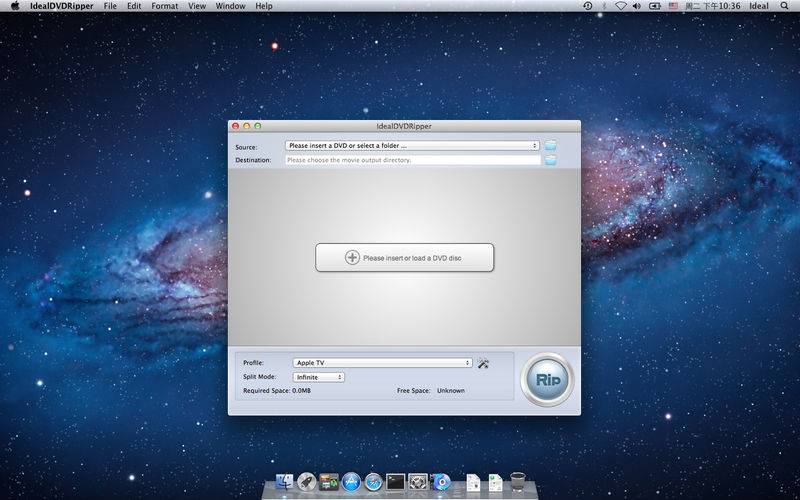Start ripping with the Rip button
Viewport: 800px width, 500px height.
547,380
